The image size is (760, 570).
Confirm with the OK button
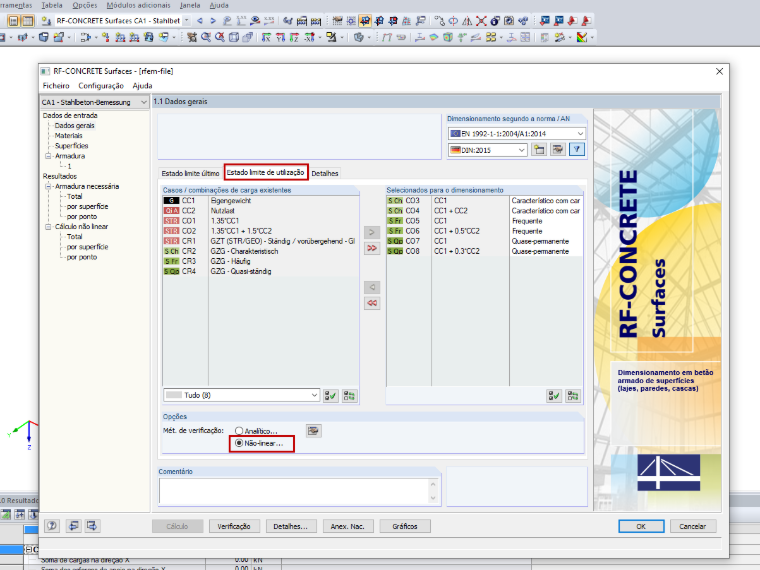click(x=641, y=526)
